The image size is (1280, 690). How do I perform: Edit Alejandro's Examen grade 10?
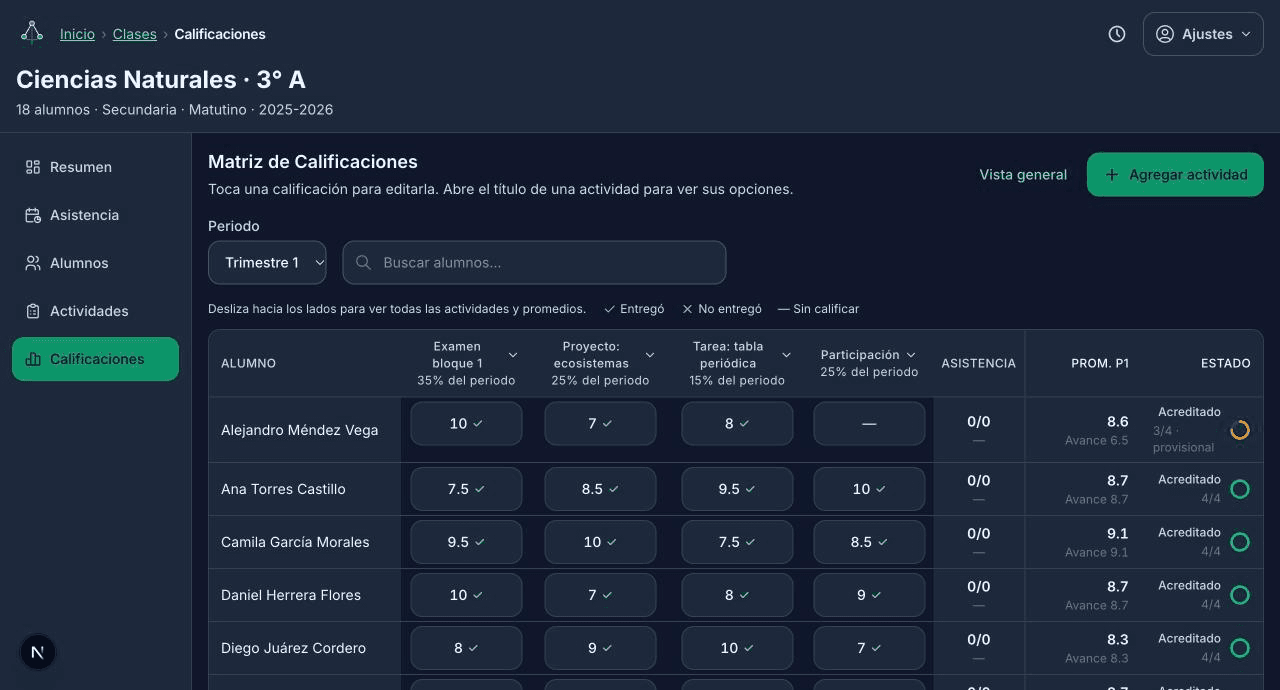coord(466,423)
